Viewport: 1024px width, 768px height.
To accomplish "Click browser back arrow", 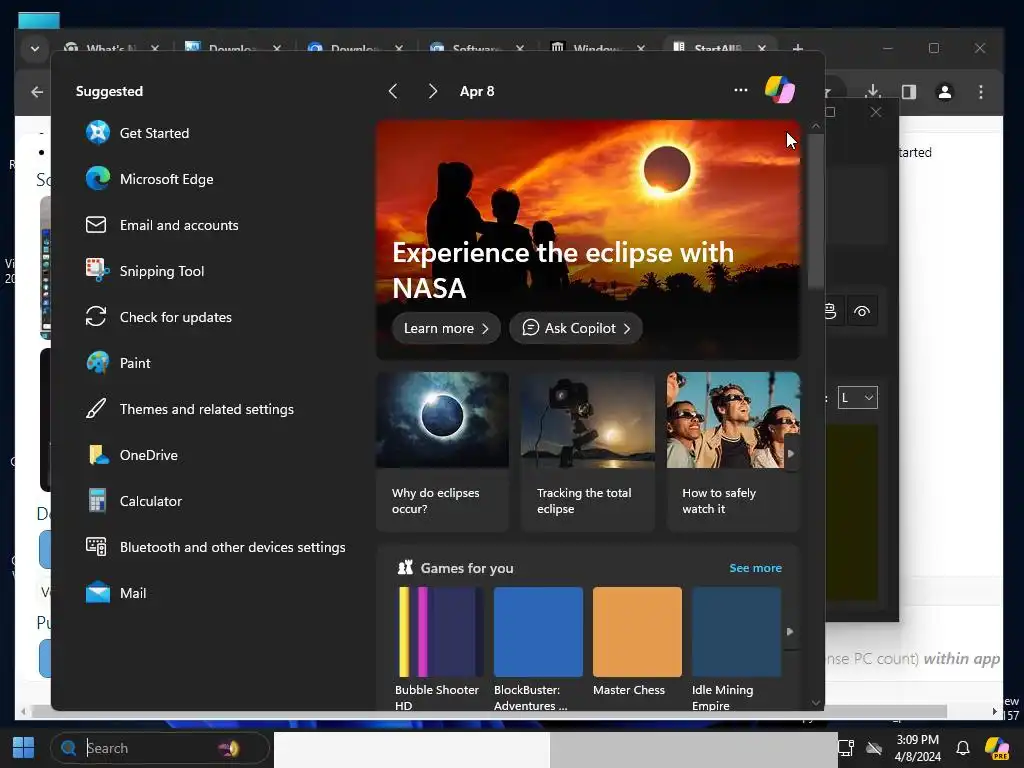I will (x=37, y=92).
